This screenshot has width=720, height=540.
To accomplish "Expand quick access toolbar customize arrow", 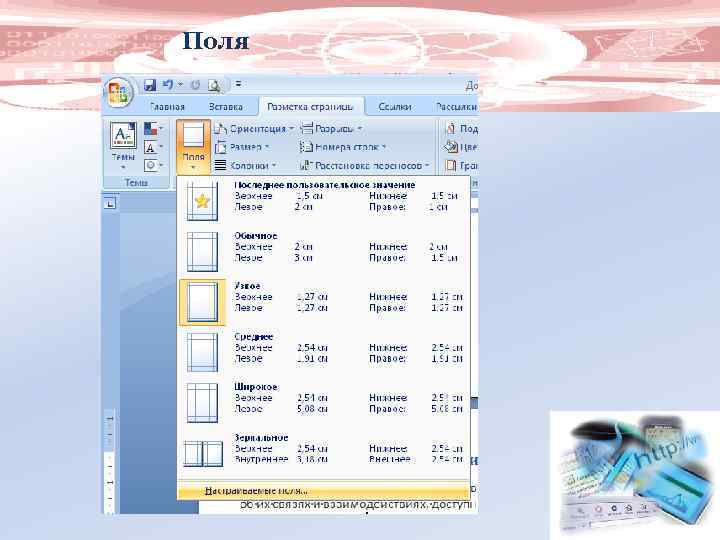I will point(238,84).
